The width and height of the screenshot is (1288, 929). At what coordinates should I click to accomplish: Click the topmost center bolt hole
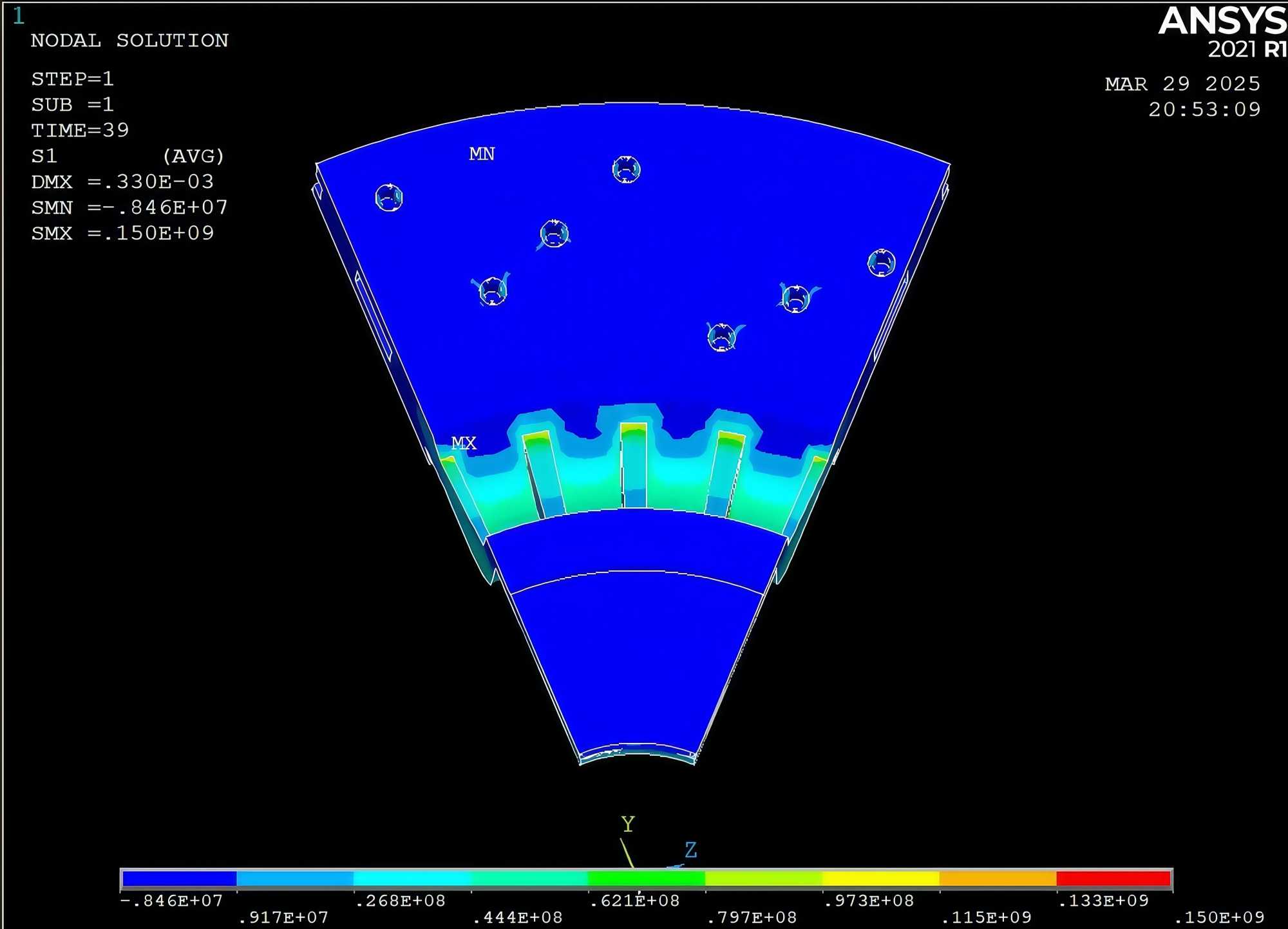click(x=626, y=169)
